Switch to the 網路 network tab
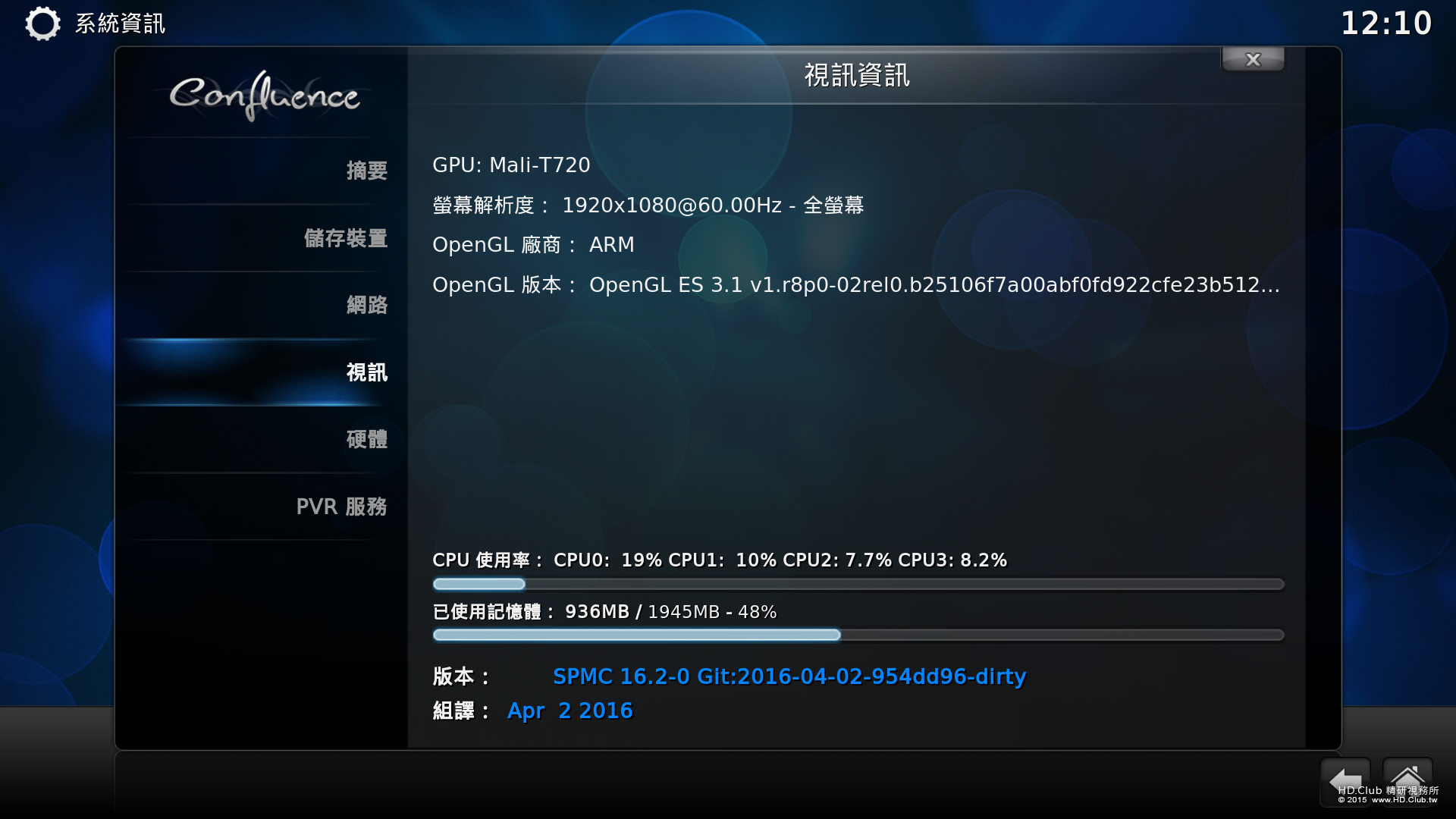1456x819 pixels. 366,305
